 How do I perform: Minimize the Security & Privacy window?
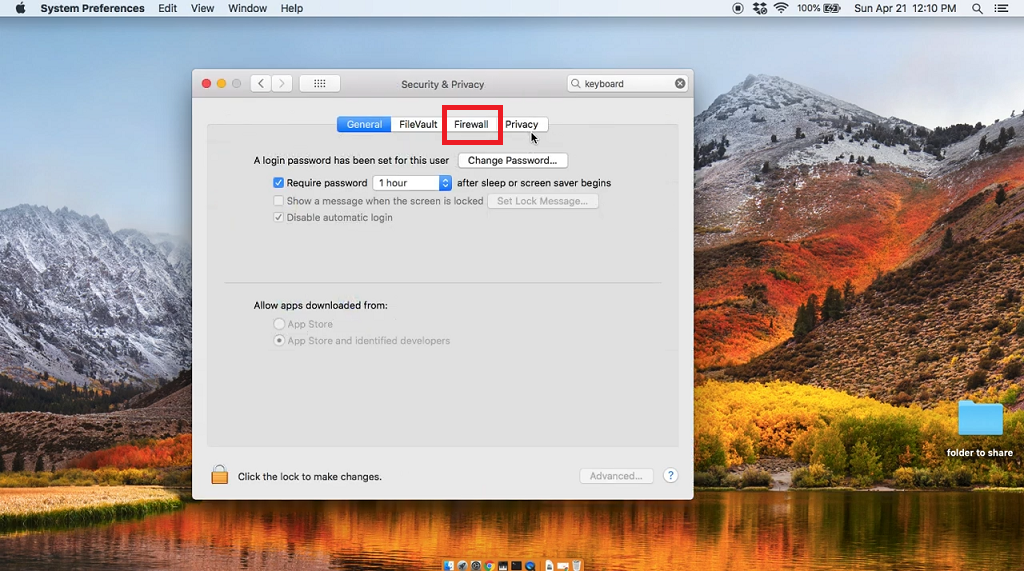click(x=221, y=84)
